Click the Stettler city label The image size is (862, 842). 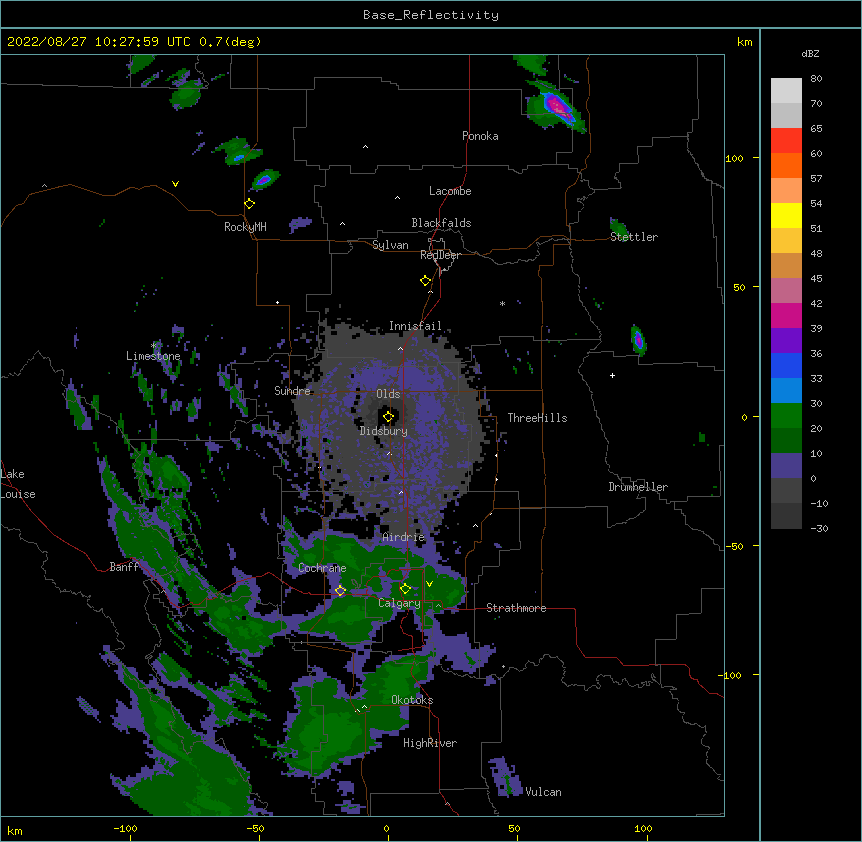coord(634,237)
